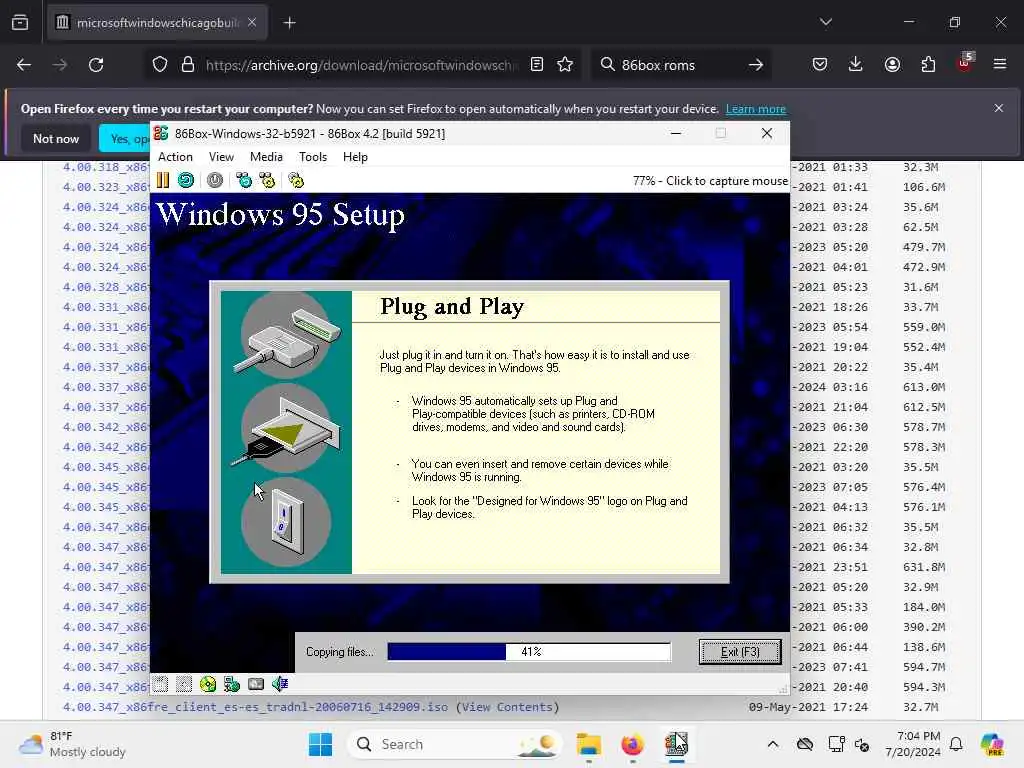Bookmark this page with star icon
This screenshot has height=768, width=1024.
(x=565, y=65)
